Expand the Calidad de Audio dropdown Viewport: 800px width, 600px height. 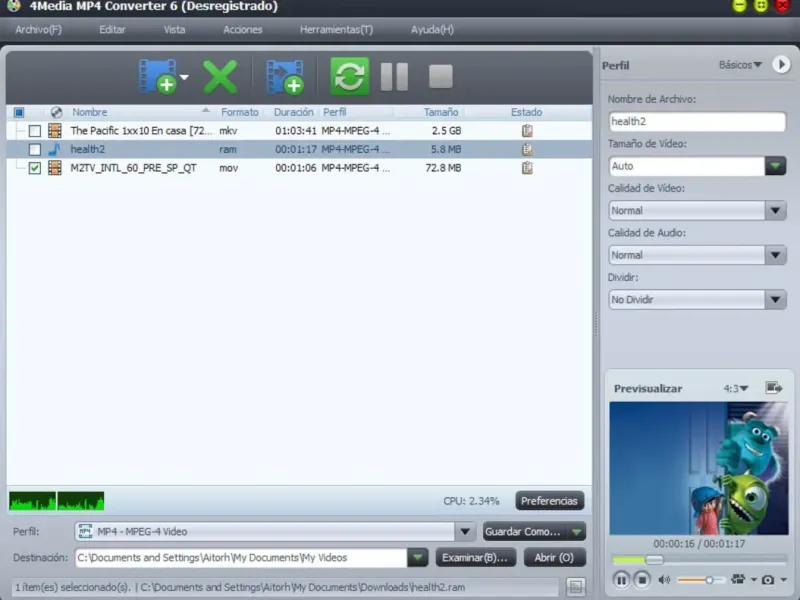776,255
